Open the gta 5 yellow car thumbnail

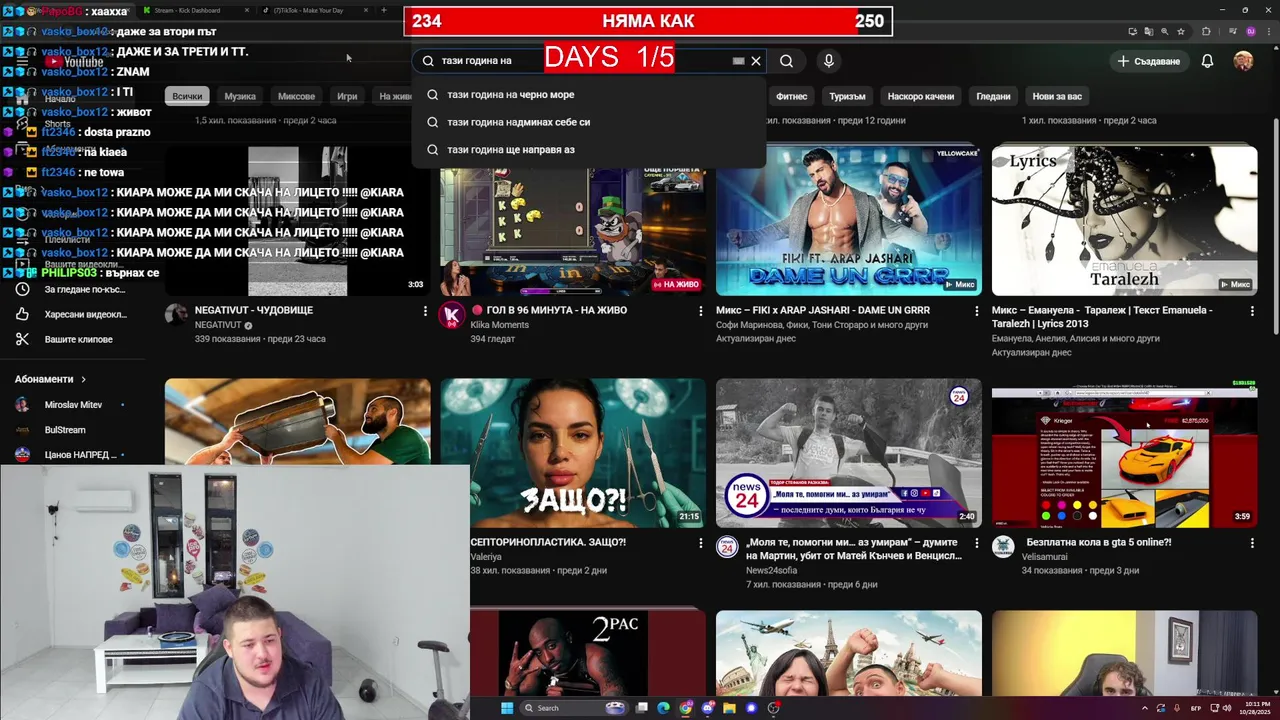point(1124,453)
